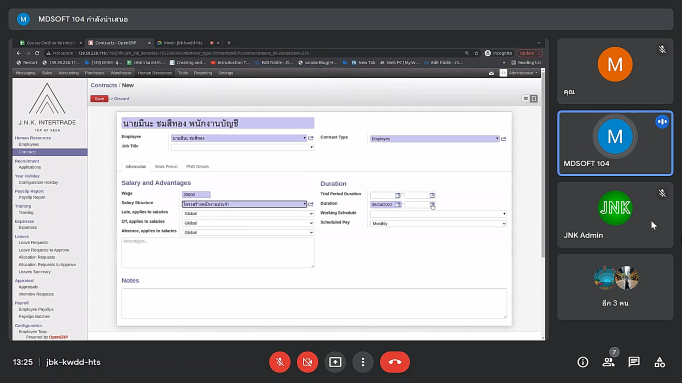Select the JNK Admin participant tile
This screenshot has width=682, height=383.
pos(615,215)
